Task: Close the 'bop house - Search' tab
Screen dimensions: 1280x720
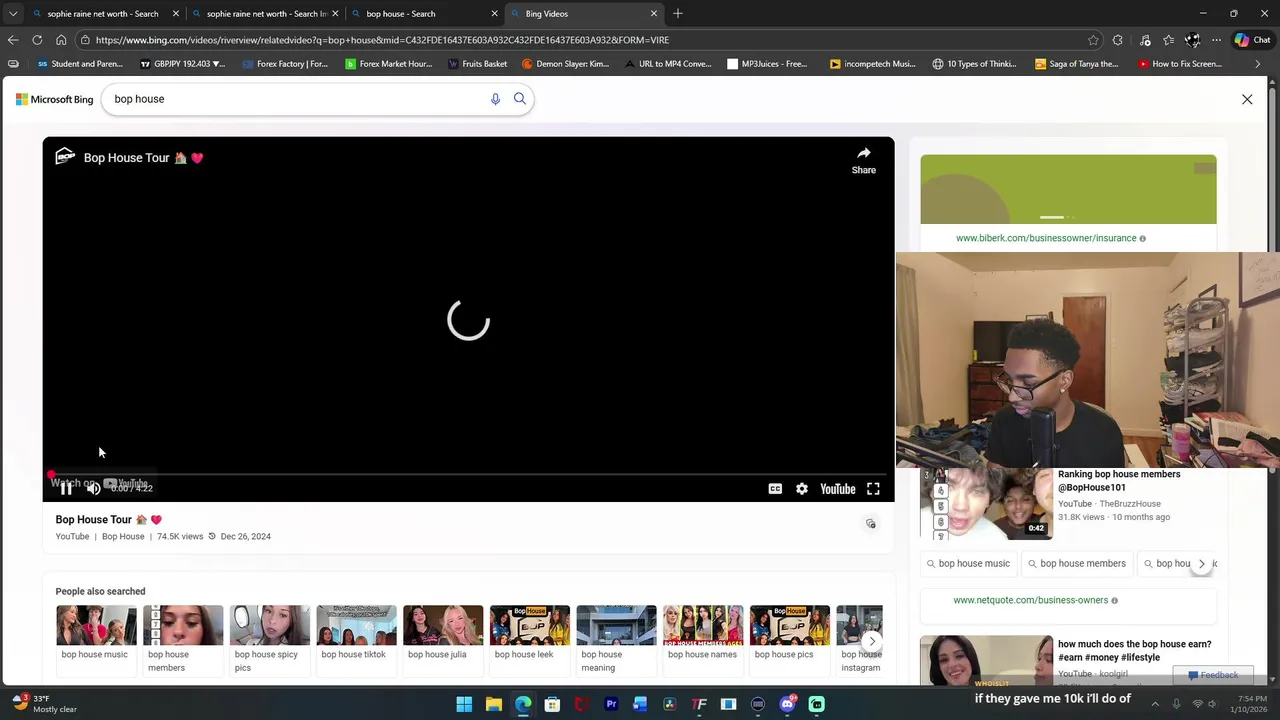Action: (x=494, y=14)
